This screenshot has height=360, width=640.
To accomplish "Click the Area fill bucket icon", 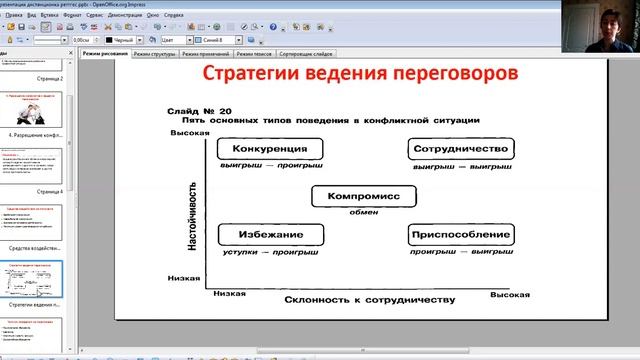I will click(x=152, y=40).
